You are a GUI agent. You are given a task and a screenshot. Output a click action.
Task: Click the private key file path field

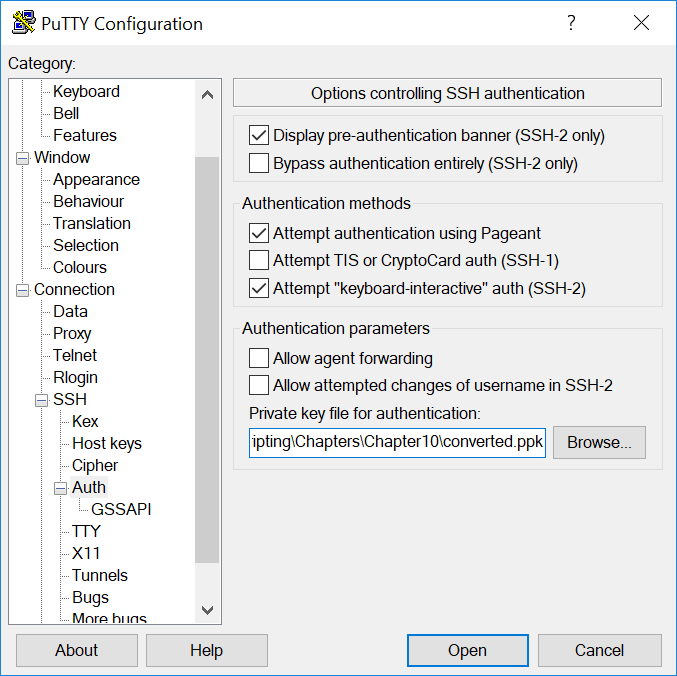[x=397, y=442]
